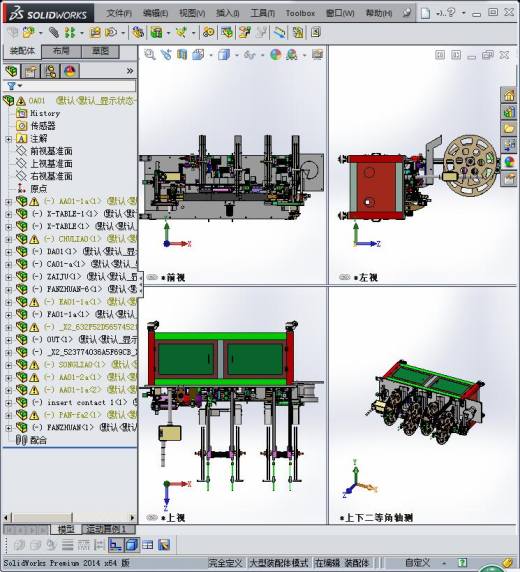Switch to the 运动算例1 tab
This screenshot has height=572, width=520.
[x=109, y=529]
